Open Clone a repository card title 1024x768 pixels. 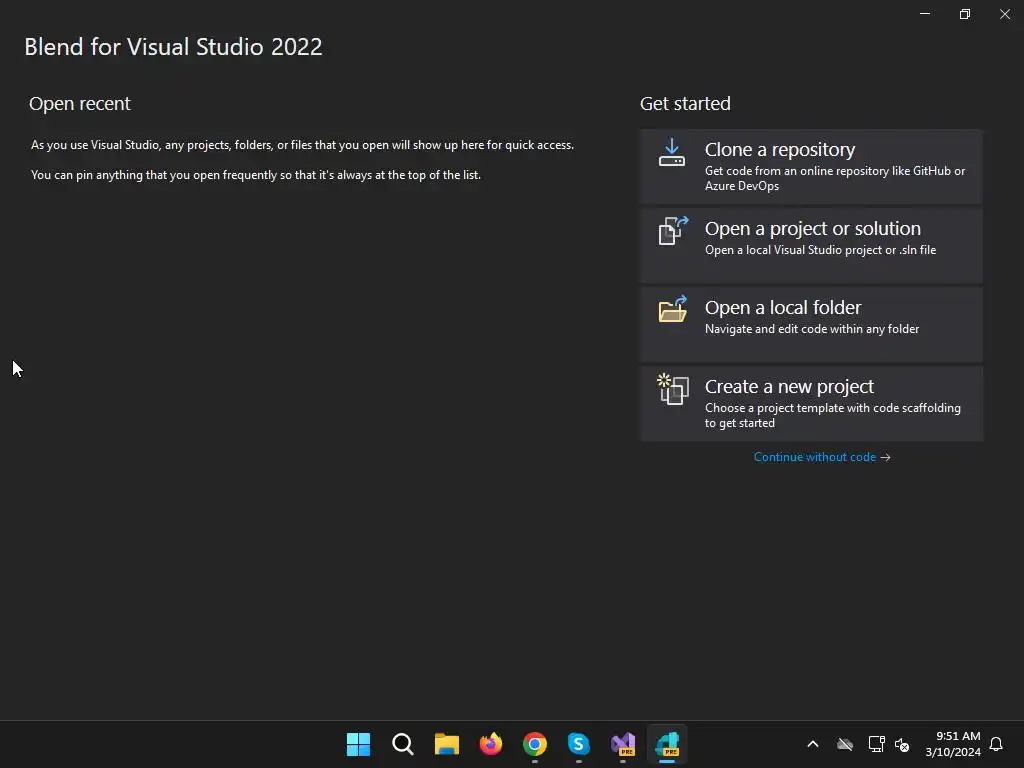(x=780, y=150)
